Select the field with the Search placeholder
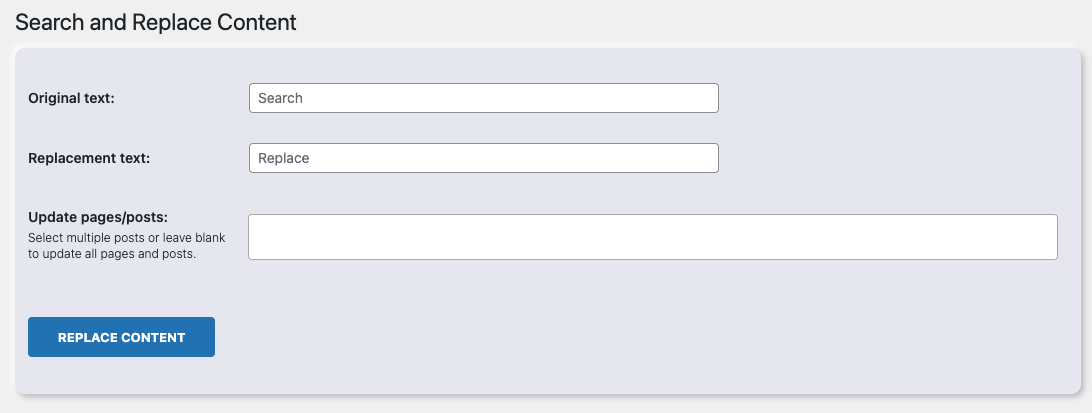The height and width of the screenshot is (413, 1092). pyautogui.click(x=483, y=98)
